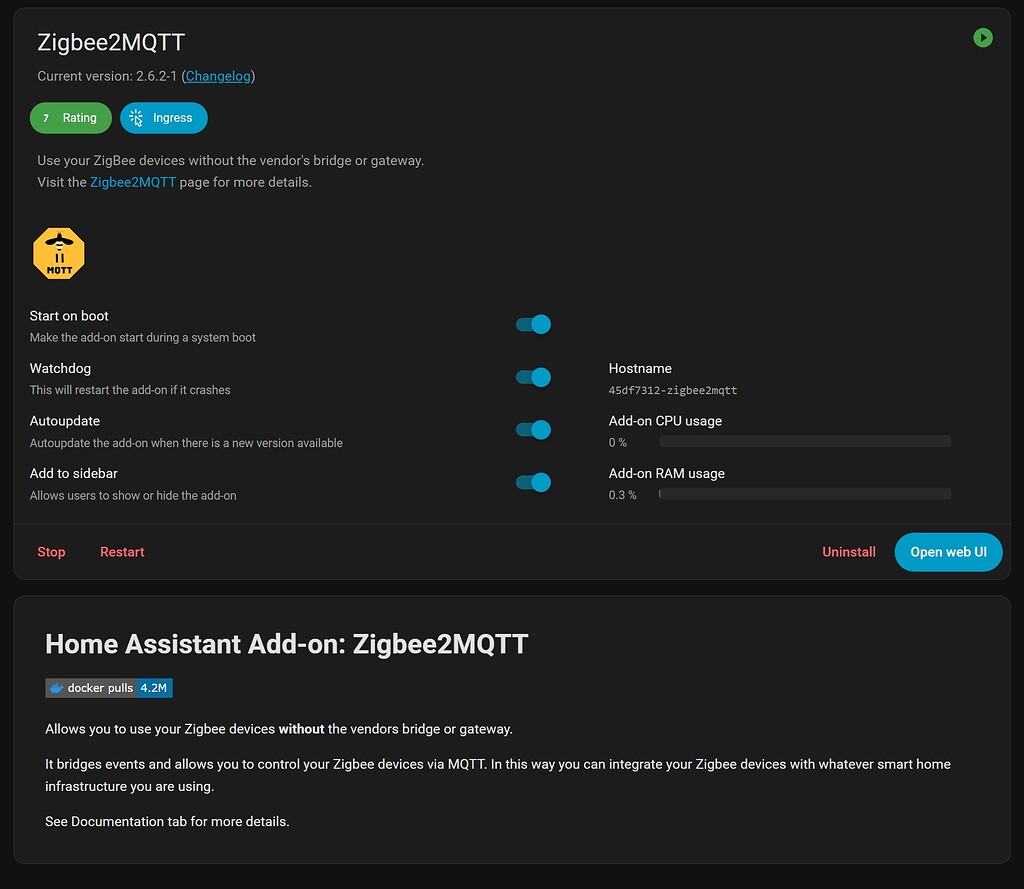Click the 'Add-on CPU usage' label
Screen dimensions: 1024x889
coord(665,421)
